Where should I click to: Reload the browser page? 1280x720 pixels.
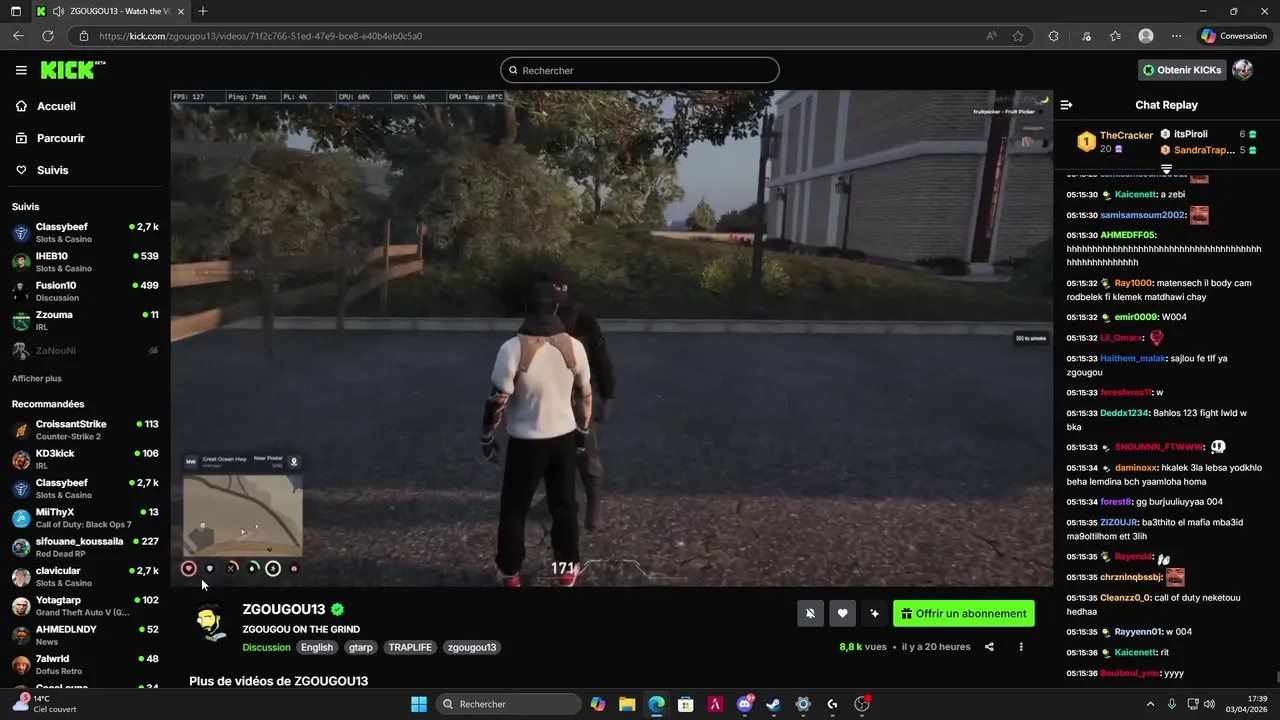(x=47, y=36)
